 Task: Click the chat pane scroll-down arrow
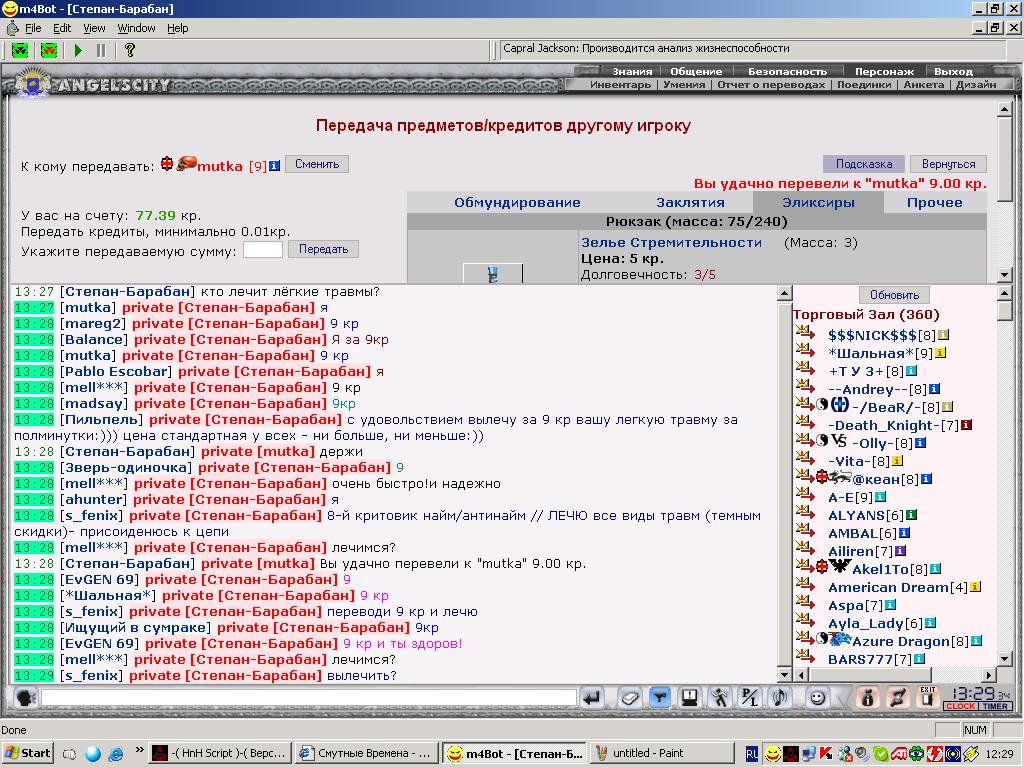(785, 675)
